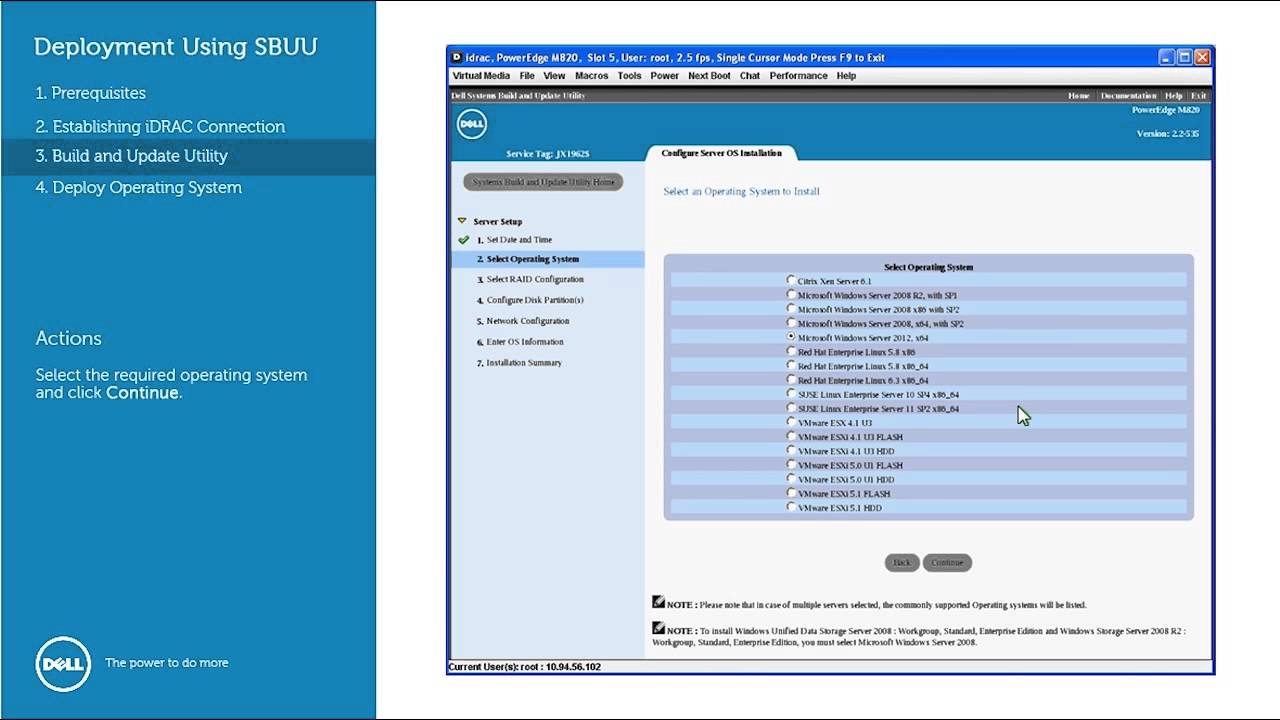Select VMware ESXi 5.0 U1 HDD option
Image resolution: width=1280 pixels, height=720 pixels.
click(792, 479)
